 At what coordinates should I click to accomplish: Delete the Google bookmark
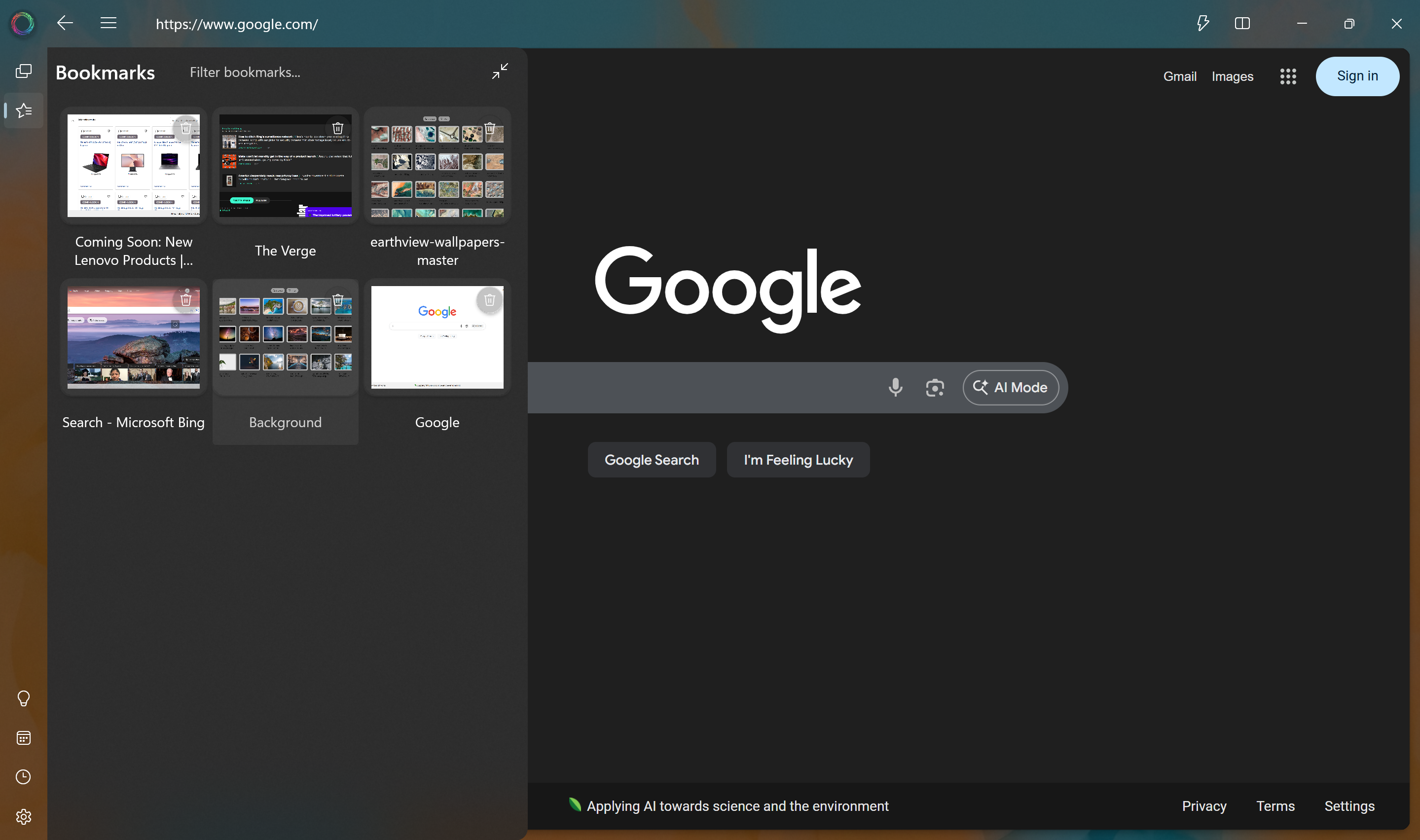[490, 300]
